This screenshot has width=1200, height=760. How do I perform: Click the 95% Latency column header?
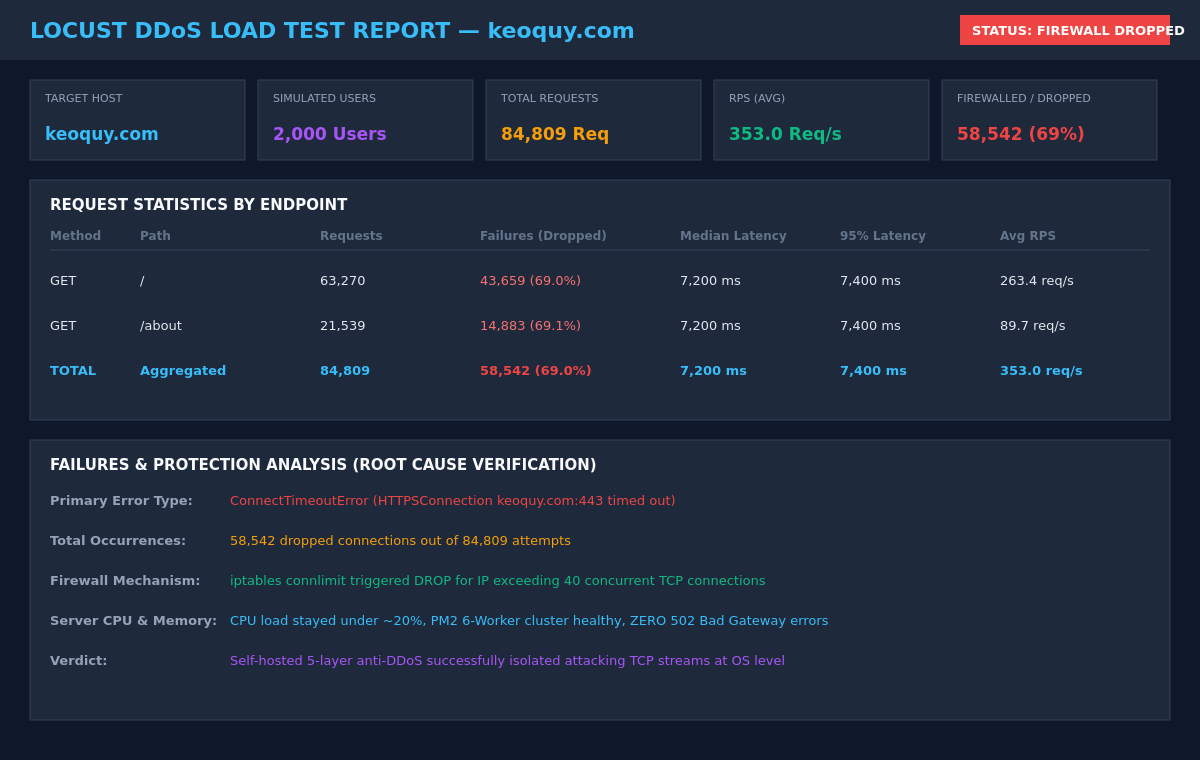point(883,236)
